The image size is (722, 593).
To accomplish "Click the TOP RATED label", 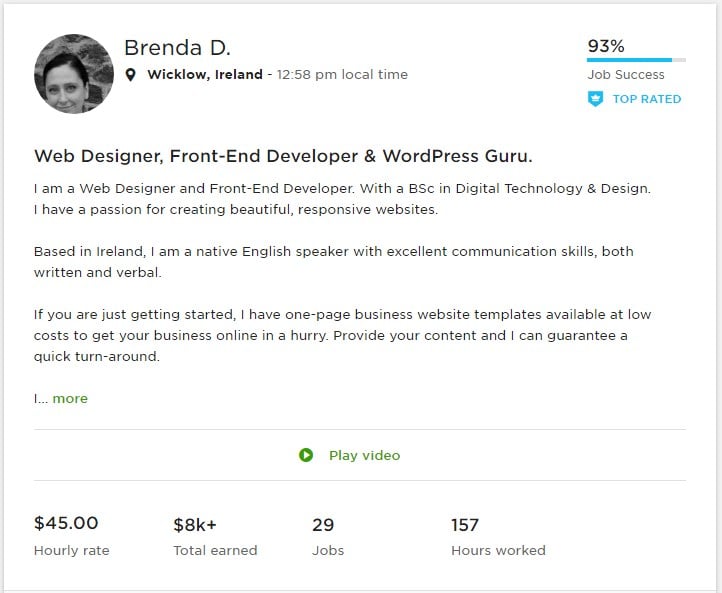I will 646,99.
